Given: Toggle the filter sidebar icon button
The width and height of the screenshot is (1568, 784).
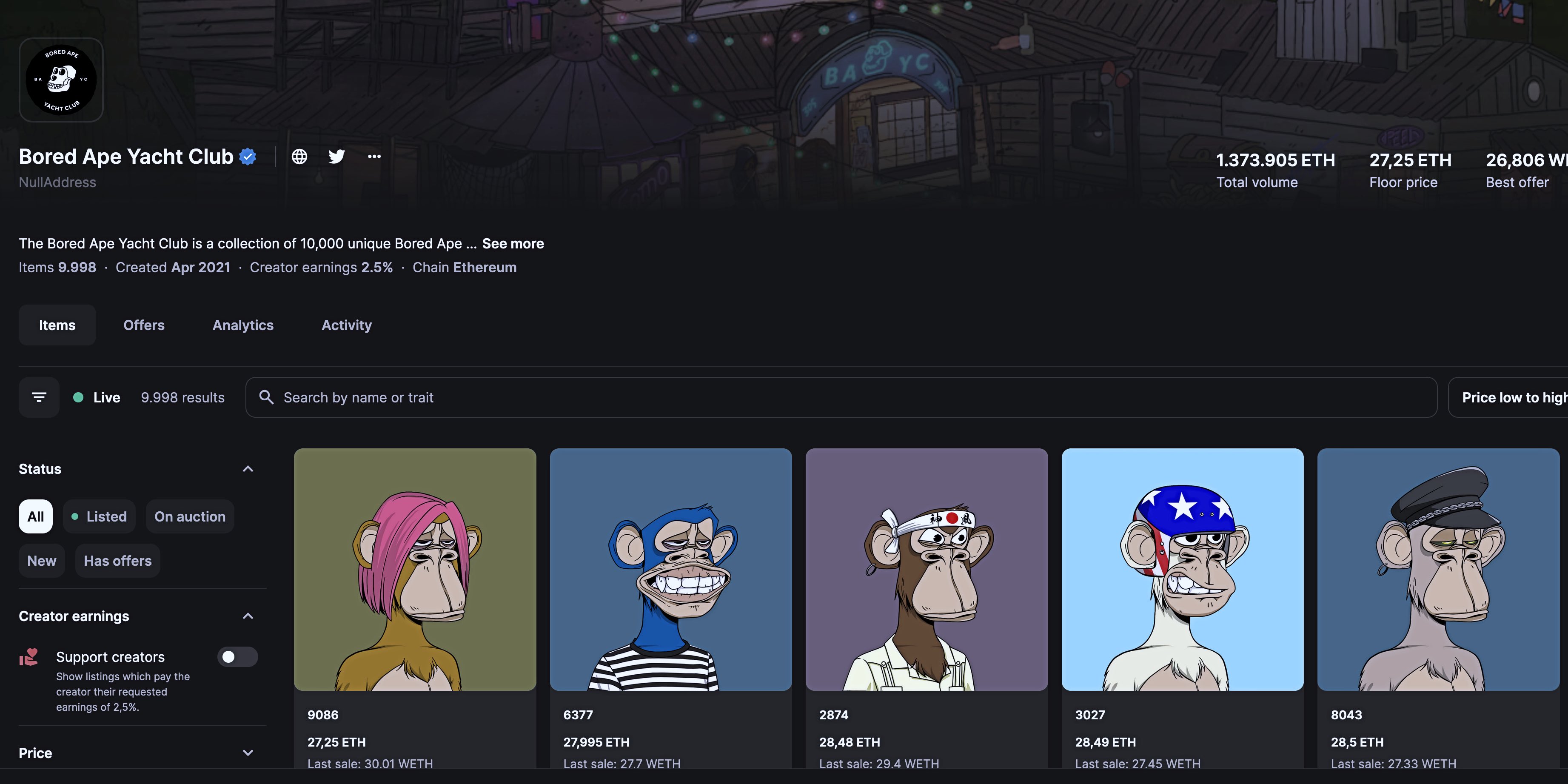Looking at the screenshot, I should click(x=39, y=397).
